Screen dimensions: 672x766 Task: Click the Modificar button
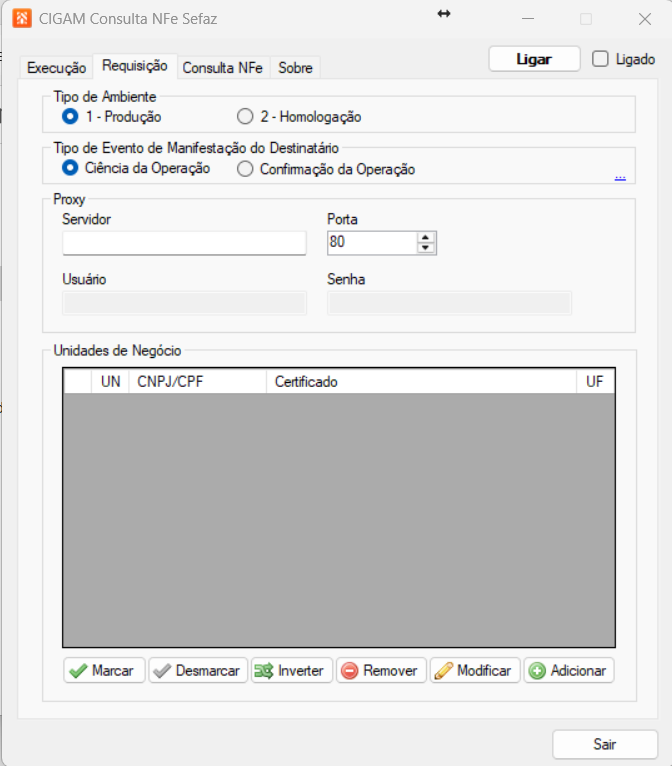coord(475,670)
